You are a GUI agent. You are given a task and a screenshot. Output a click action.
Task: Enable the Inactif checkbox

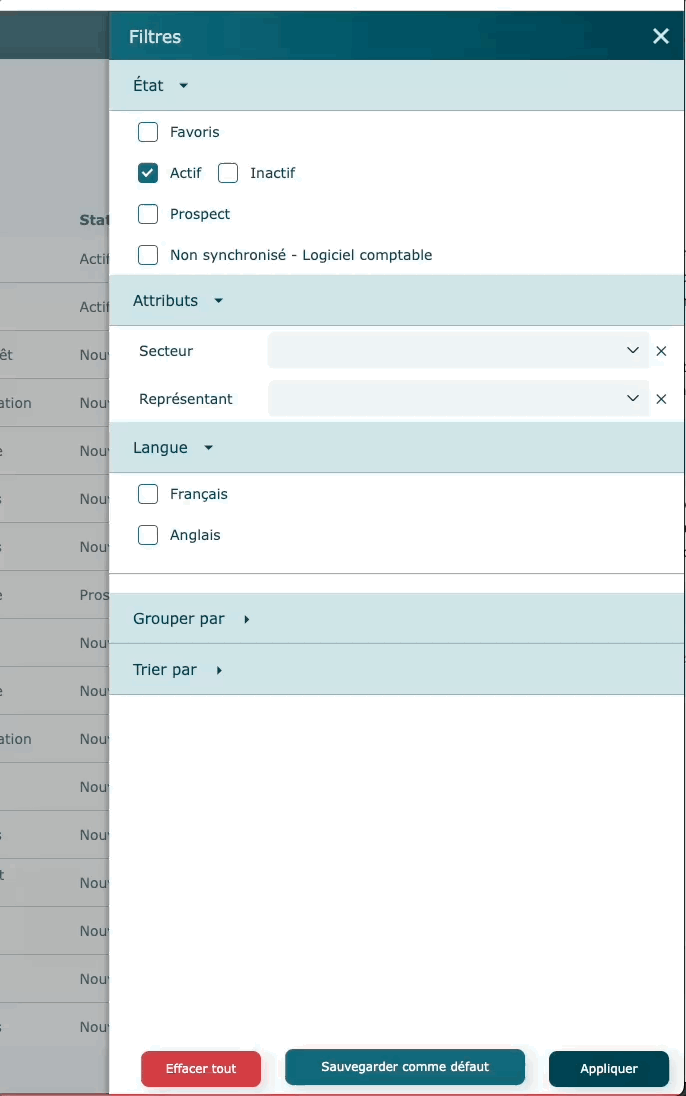[228, 173]
